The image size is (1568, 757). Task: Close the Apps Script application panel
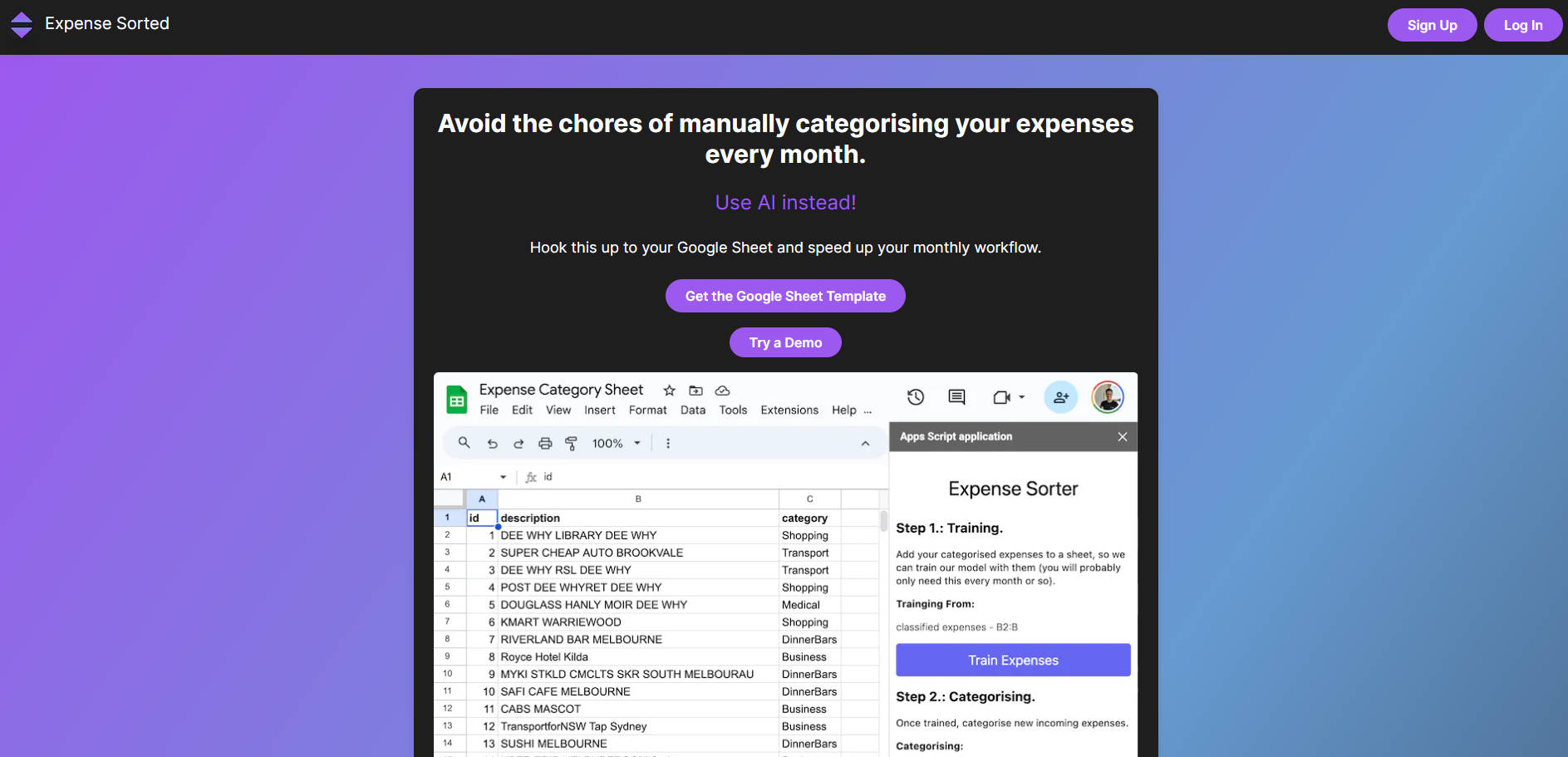[x=1122, y=437]
